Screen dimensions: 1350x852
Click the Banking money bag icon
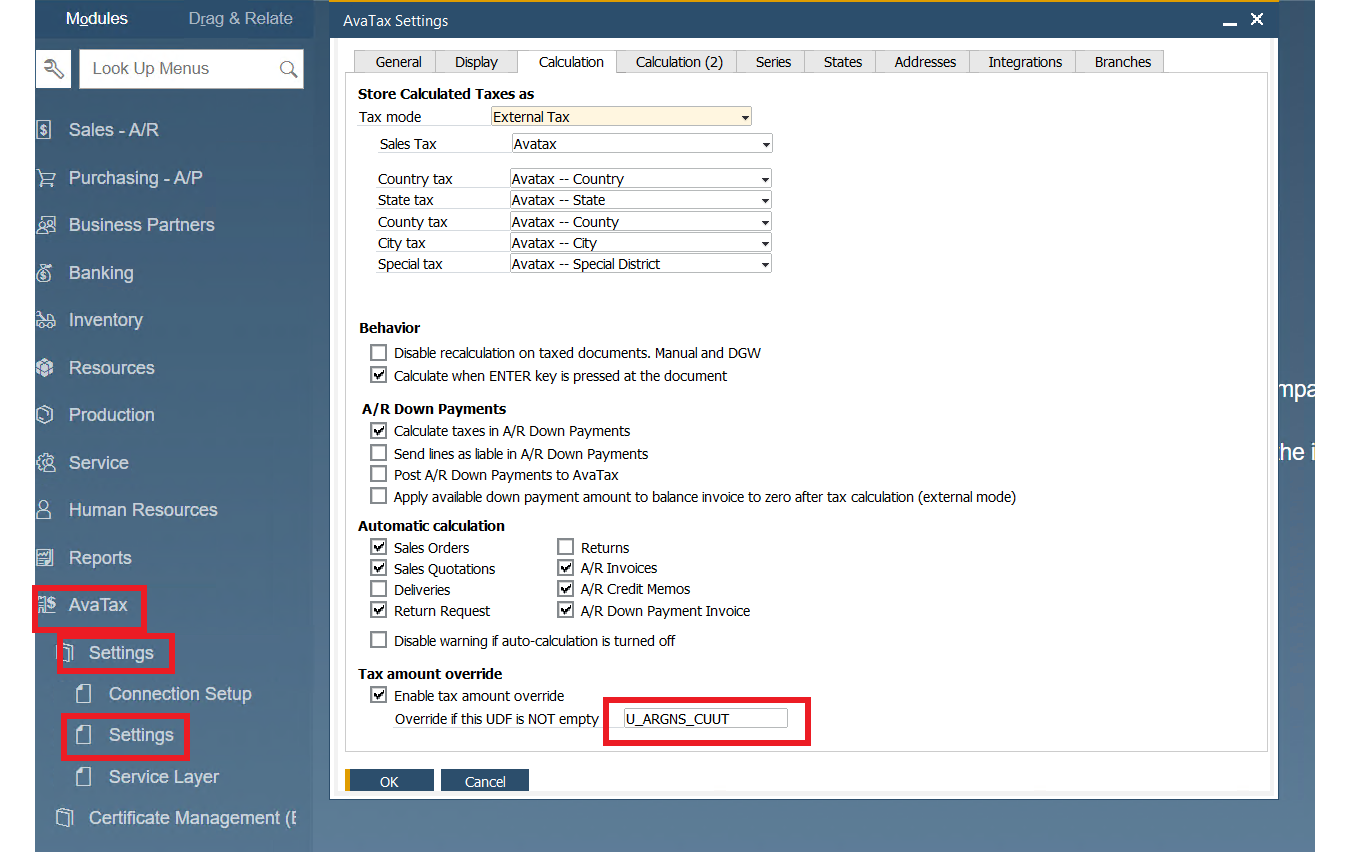(44, 273)
